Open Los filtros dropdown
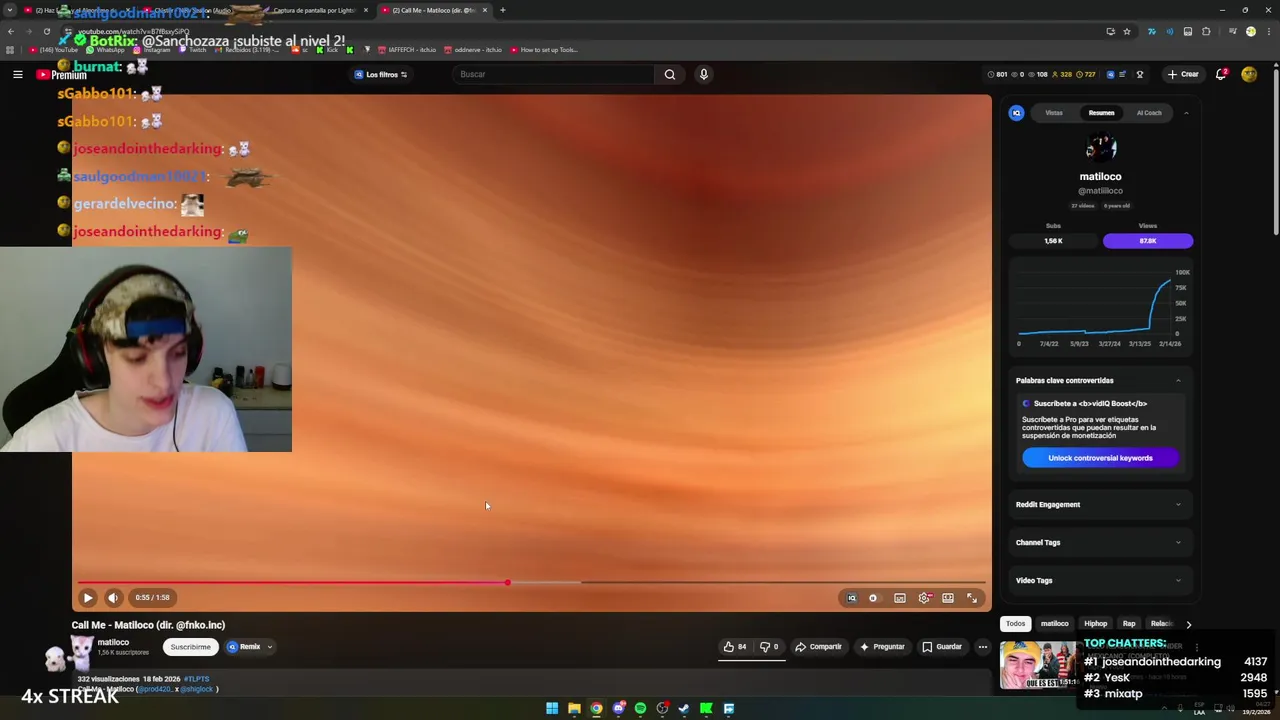 (381, 74)
